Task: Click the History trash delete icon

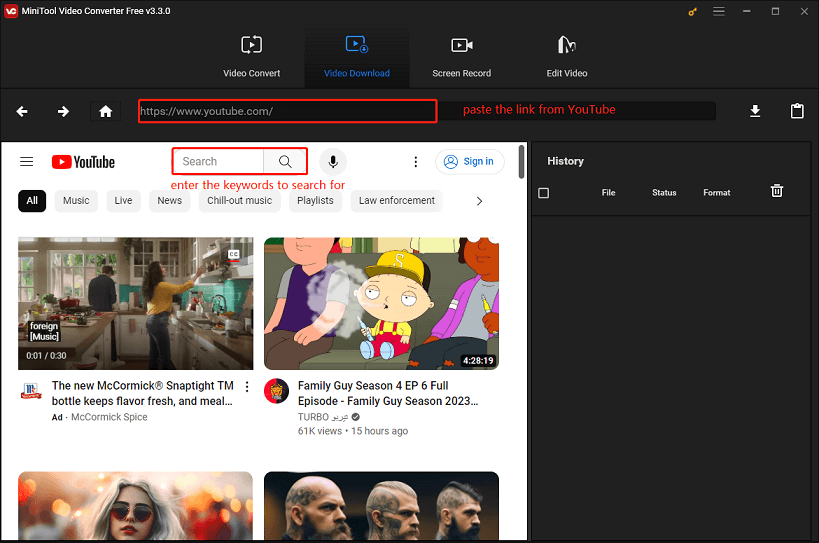Action: tap(777, 191)
